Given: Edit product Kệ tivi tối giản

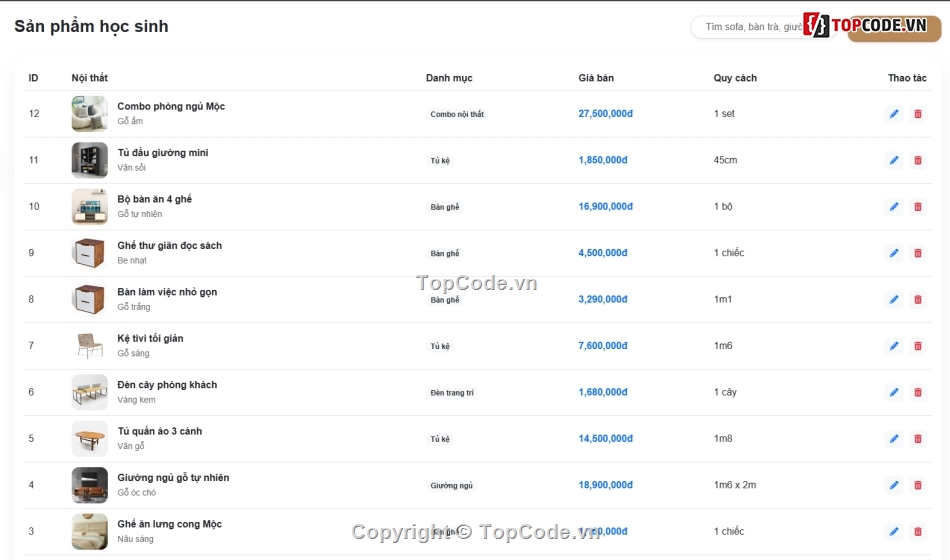Looking at the screenshot, I should click(x=894, y=346).
